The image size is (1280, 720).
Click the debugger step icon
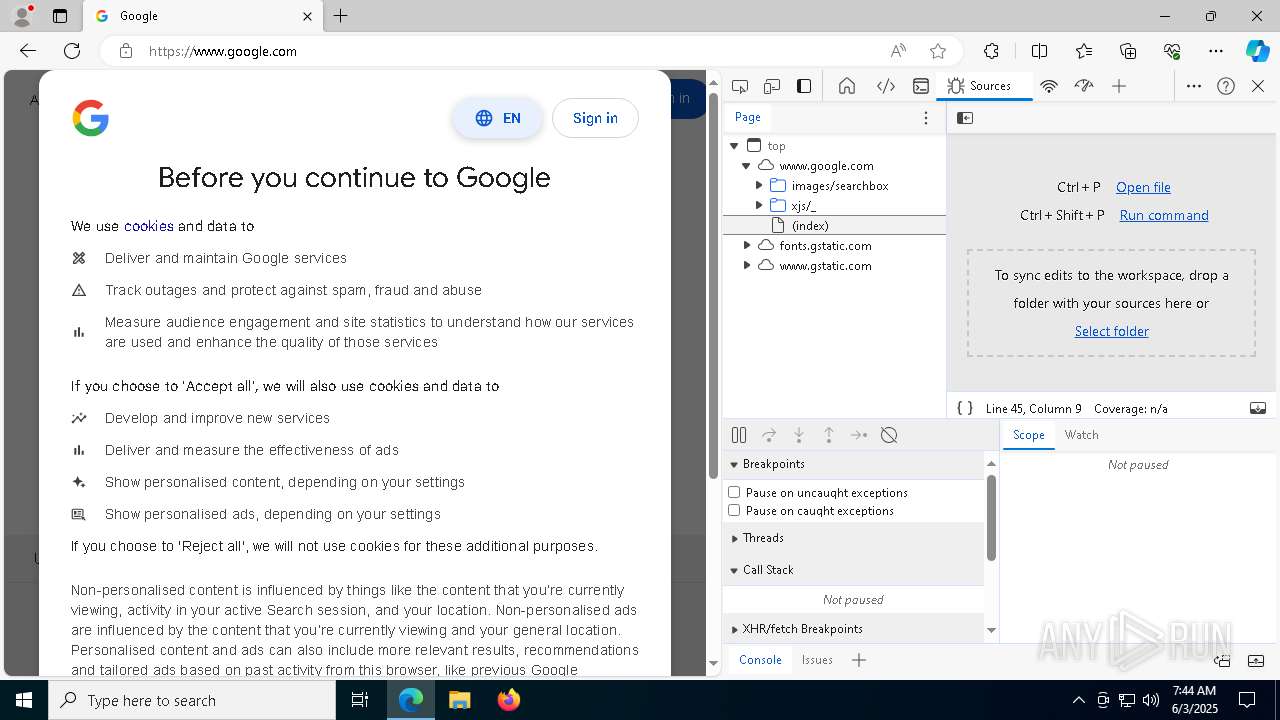[x=859, y=435]
